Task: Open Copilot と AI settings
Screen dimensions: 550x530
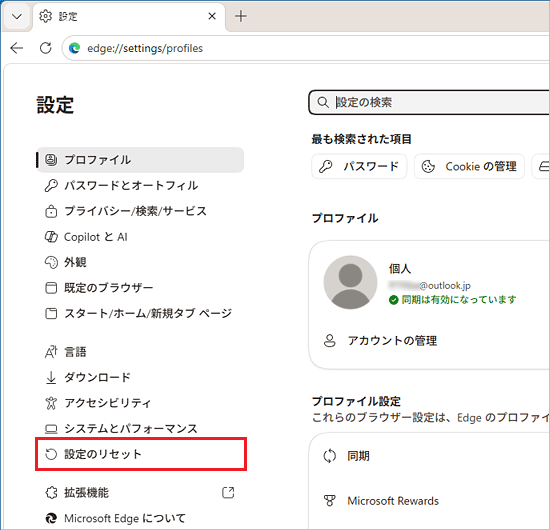Action: tap(140, 237)
